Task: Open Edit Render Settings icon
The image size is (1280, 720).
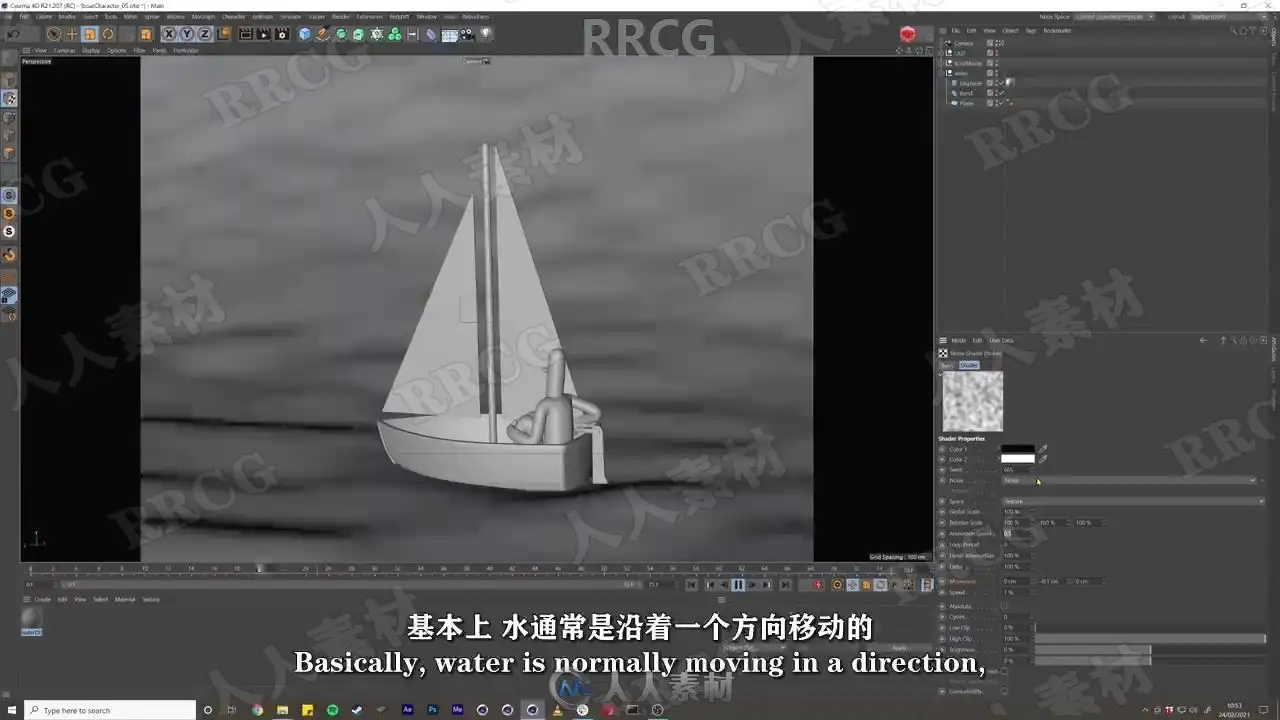Action: (x=282, y=34)
